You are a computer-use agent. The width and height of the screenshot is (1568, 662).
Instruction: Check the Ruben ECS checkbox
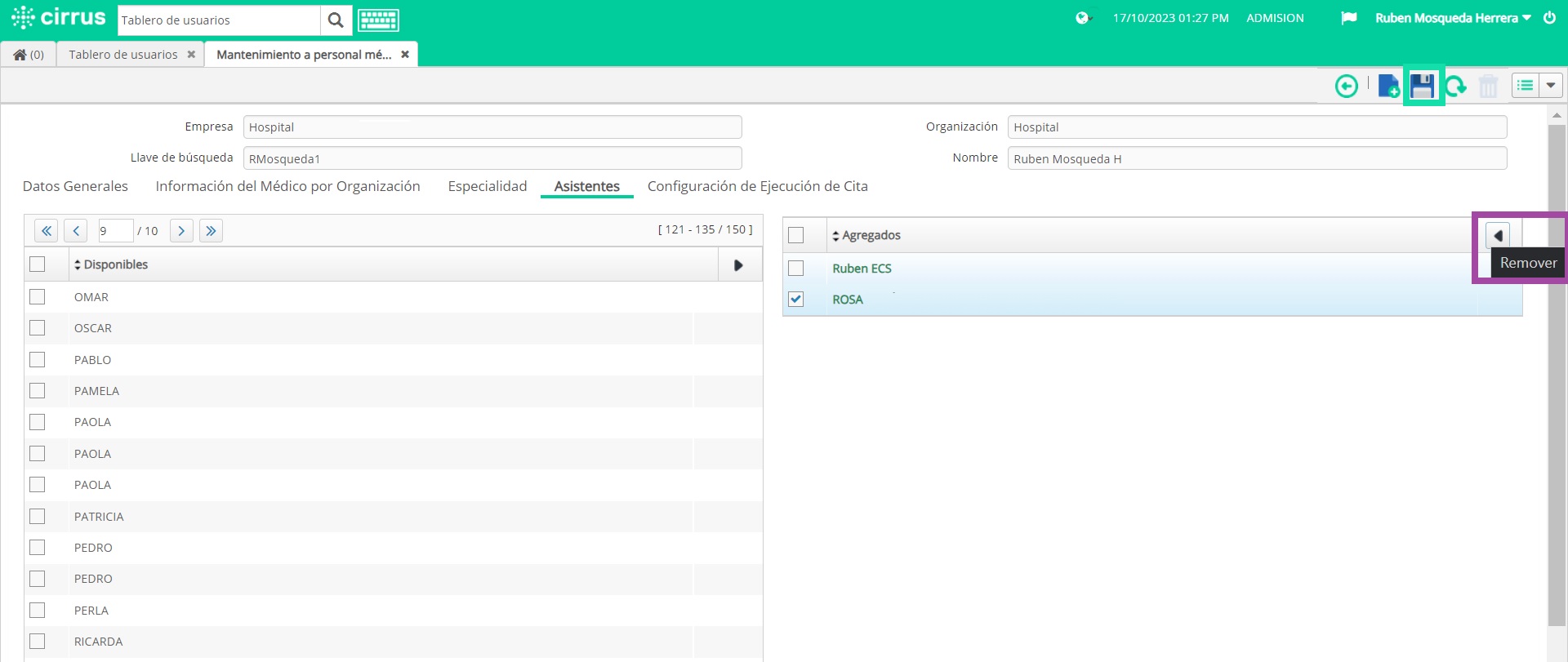[x=796, y=269]
